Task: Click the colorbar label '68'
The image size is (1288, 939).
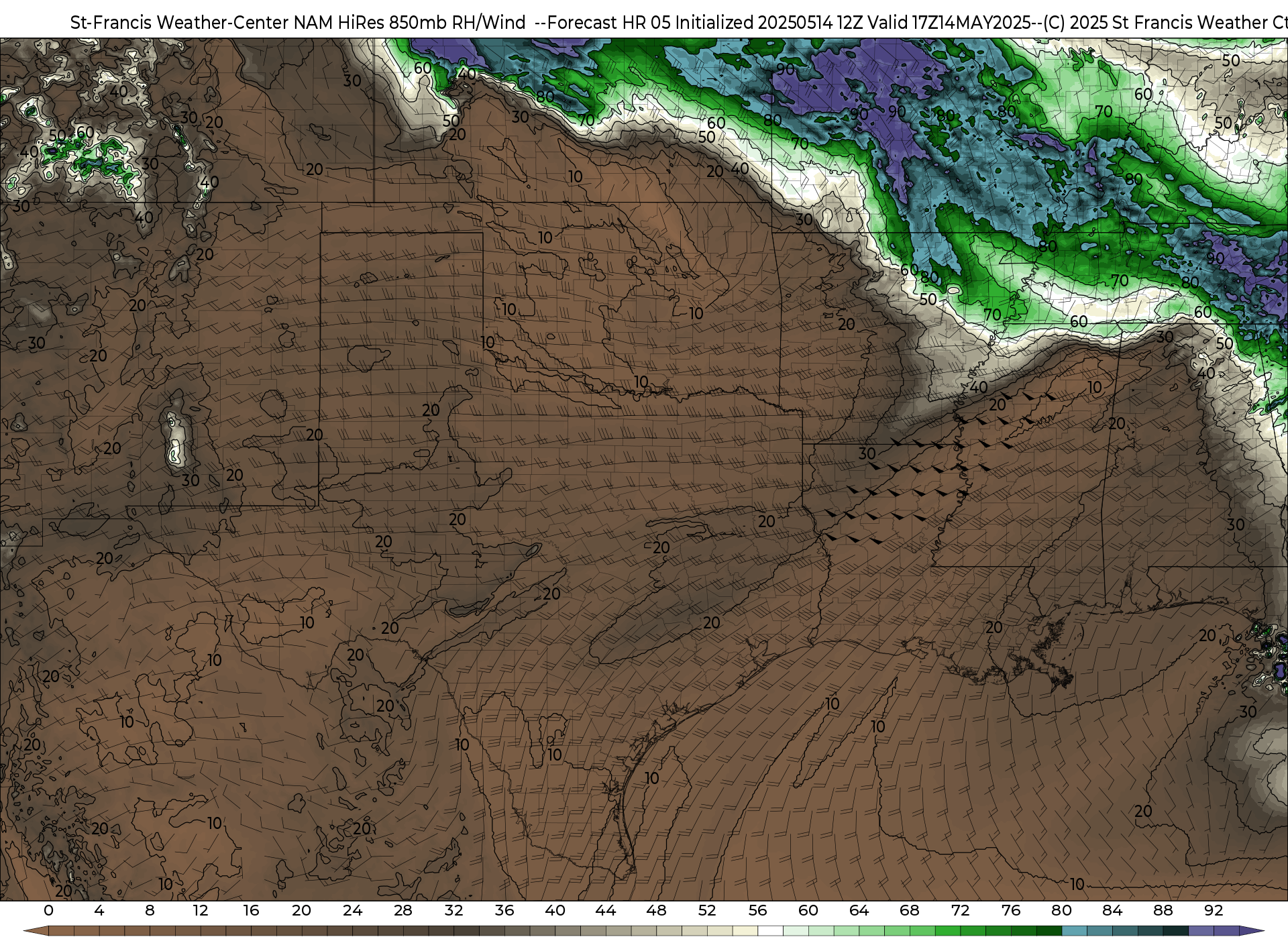Action: pyautogui.click(x=910, y=910)
